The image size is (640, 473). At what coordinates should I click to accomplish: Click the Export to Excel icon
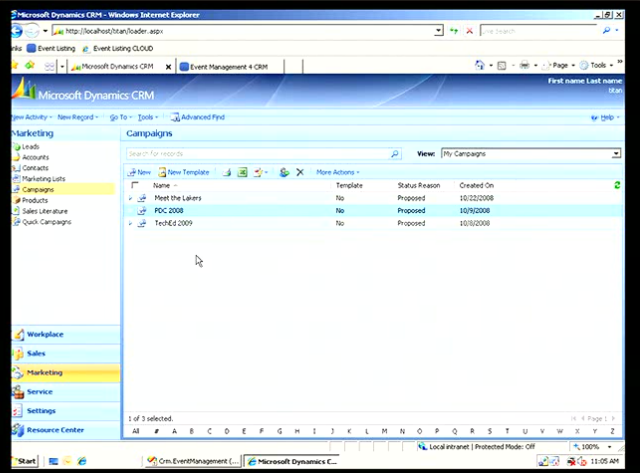(x=243, y=172)
